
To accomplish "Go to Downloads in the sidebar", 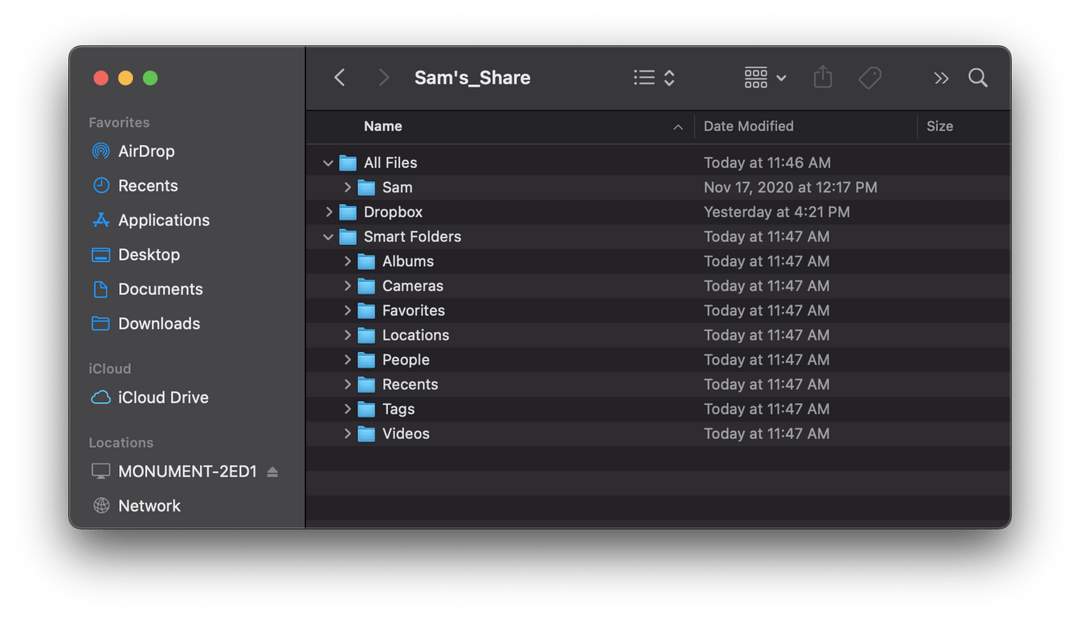I will point(158,324).
